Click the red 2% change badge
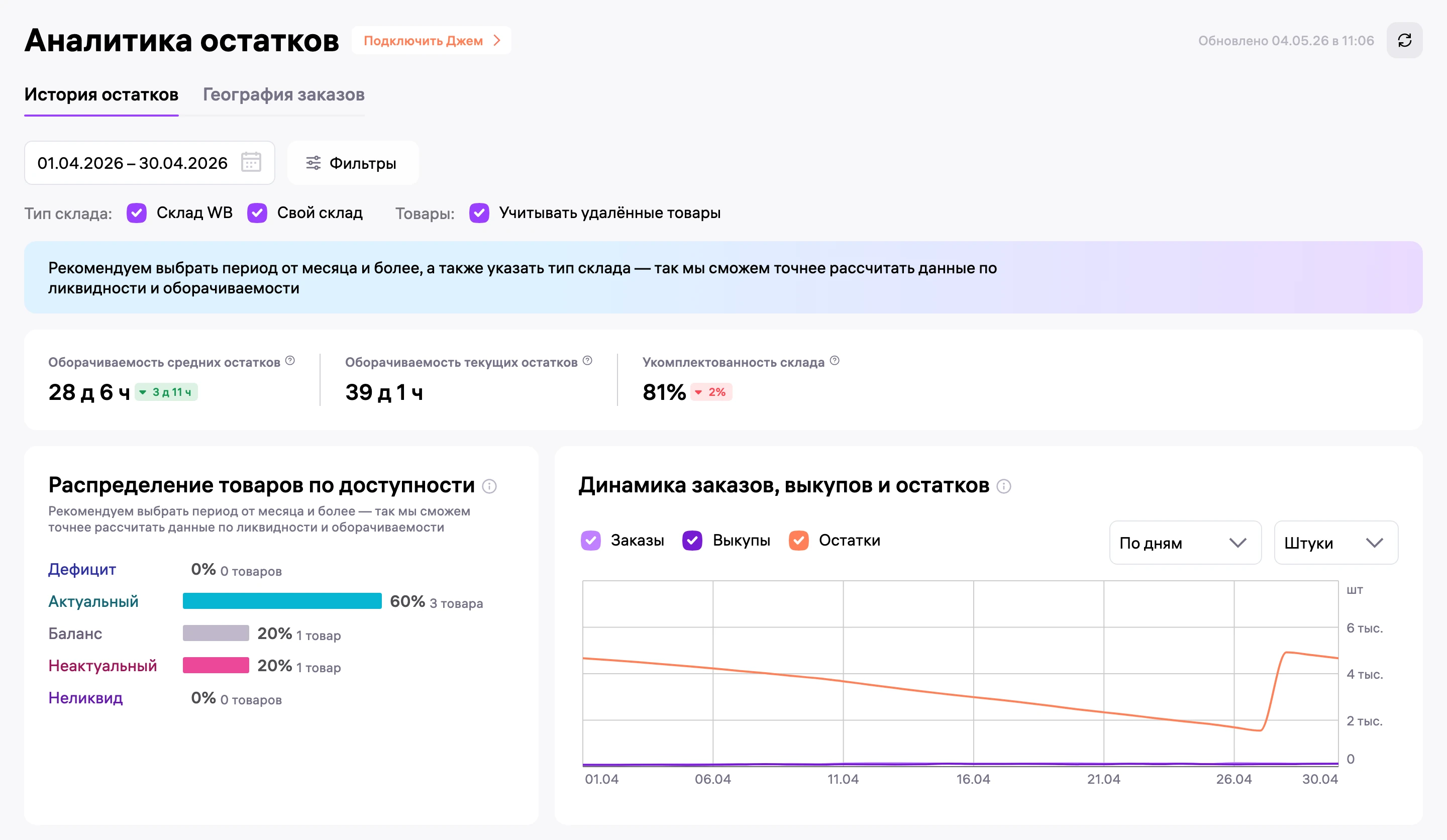The image size is (1447, 840). tap(711, 392)
